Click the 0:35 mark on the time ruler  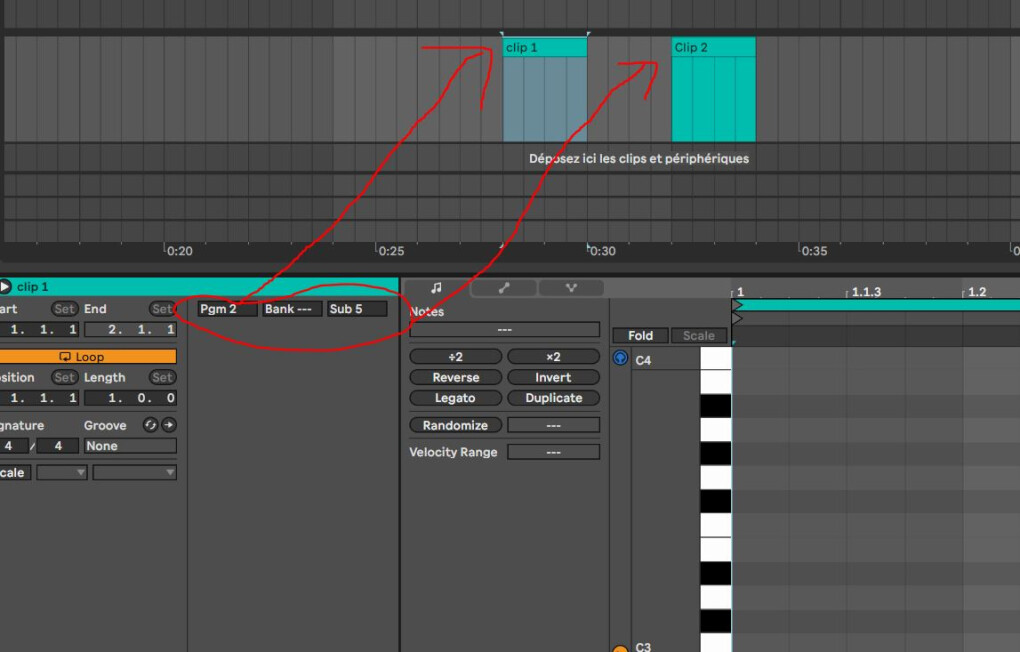[x=814, y=251]
